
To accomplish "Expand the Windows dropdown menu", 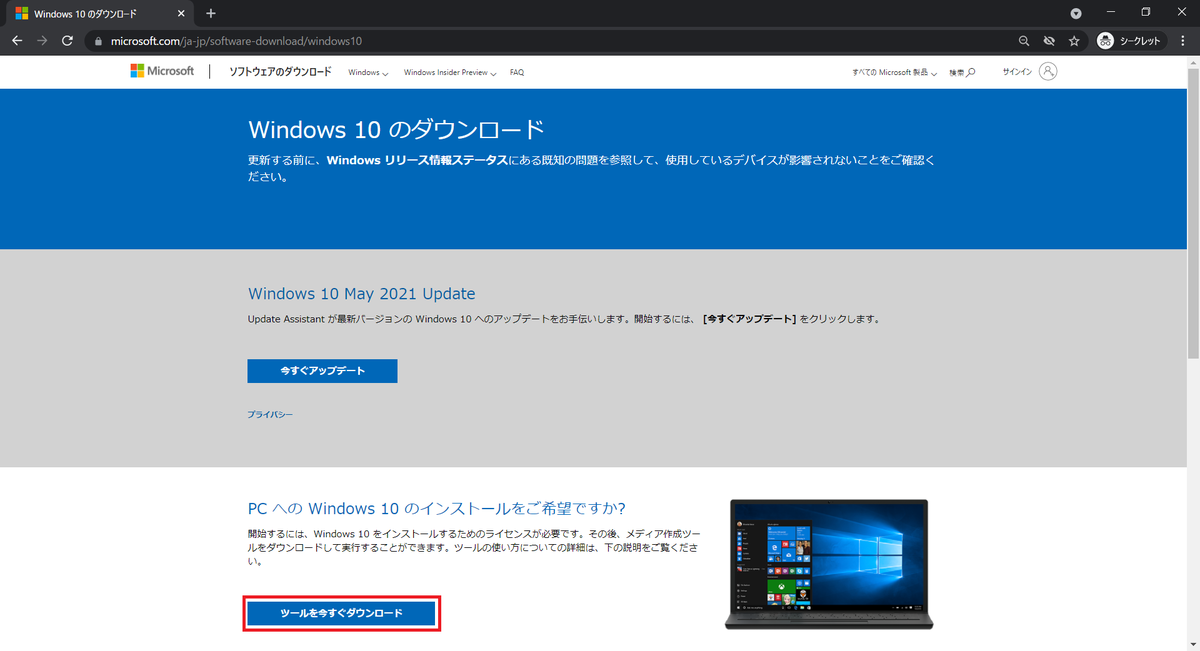I will 367,72.
